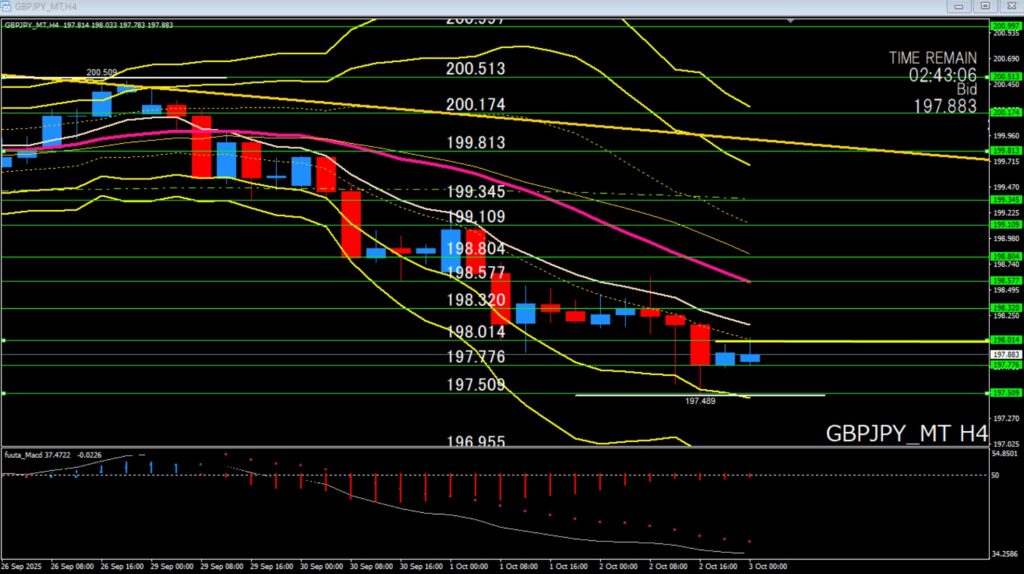1024x574 pixels.
Task: Select the 200.174 horizontal level label
Action: coord(475,105)
